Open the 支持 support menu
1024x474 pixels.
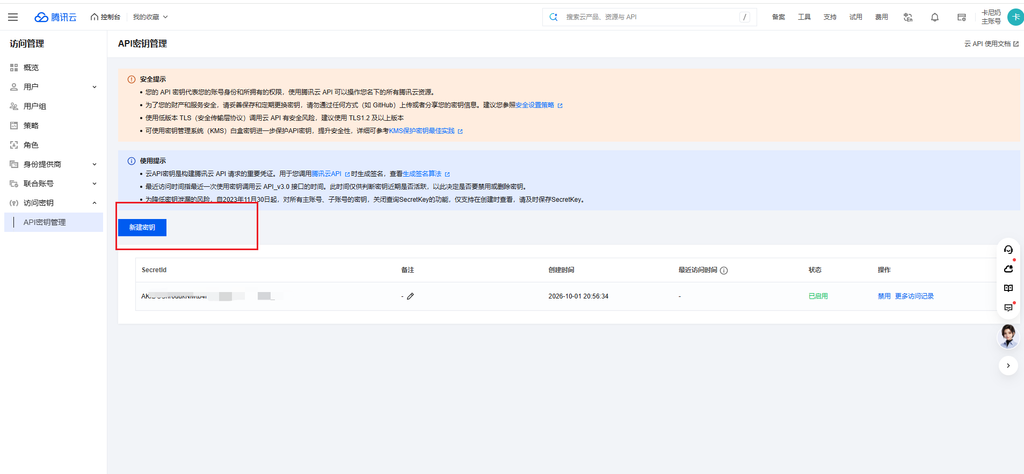(829, 17)
